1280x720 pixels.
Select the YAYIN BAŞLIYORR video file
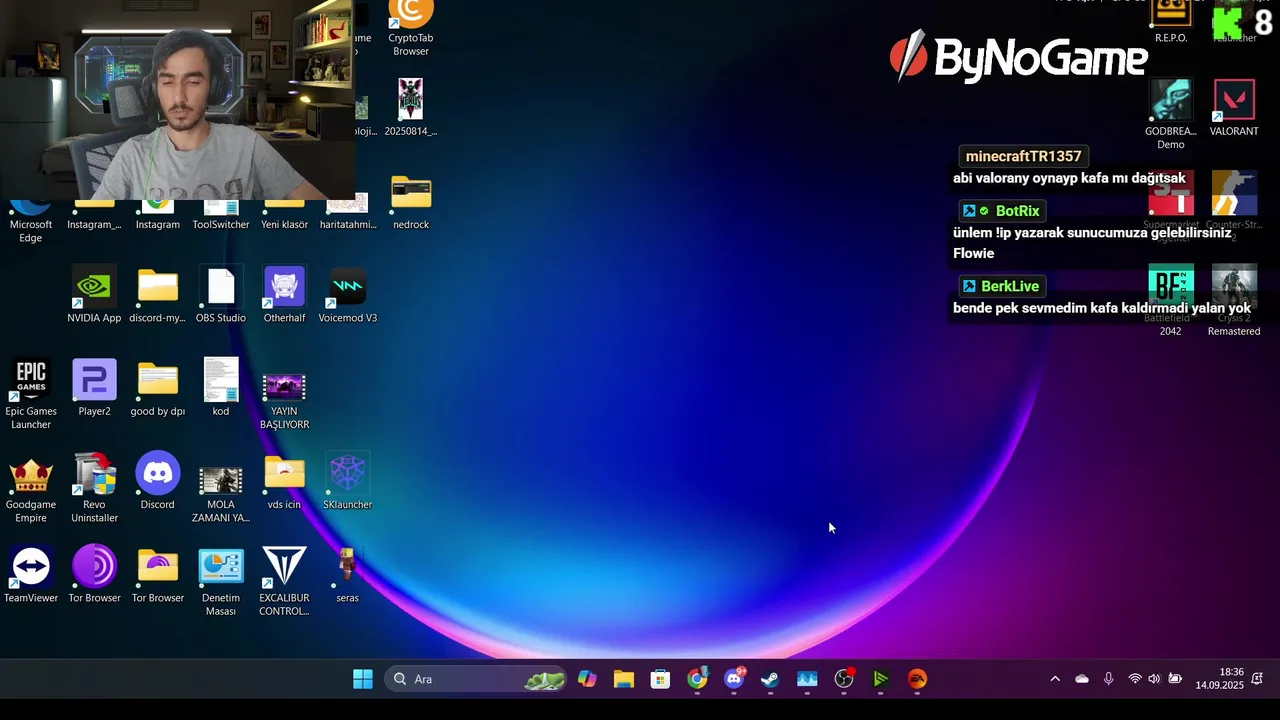pos(284,402)
